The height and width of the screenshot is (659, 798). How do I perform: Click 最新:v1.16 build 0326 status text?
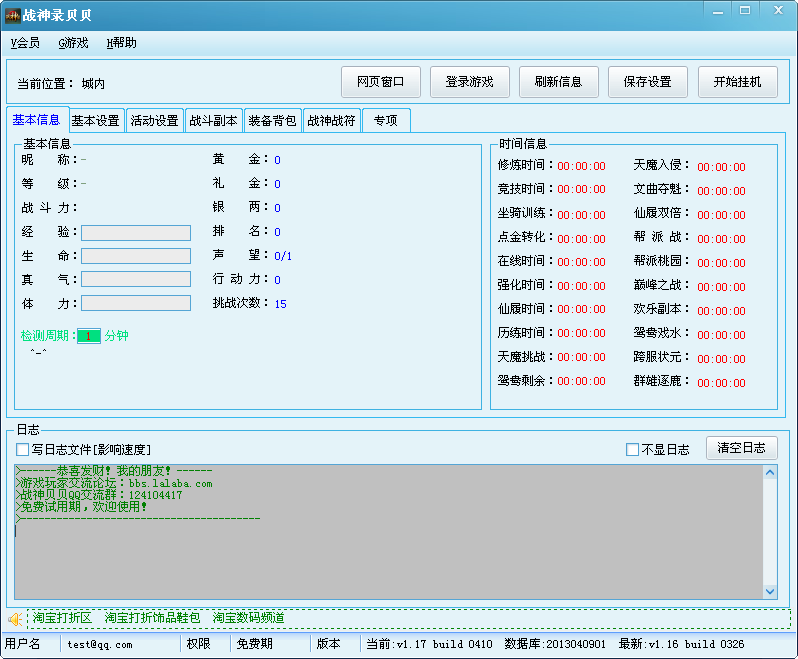pos(681,644)
